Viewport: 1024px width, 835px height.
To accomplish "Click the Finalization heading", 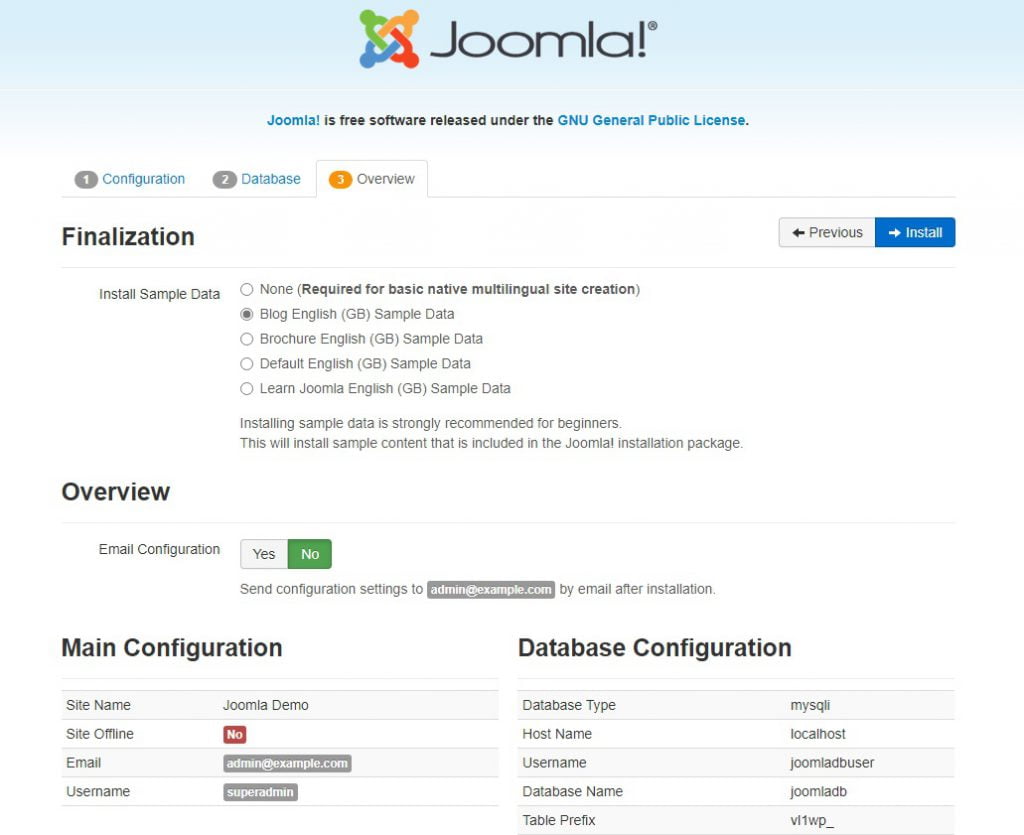I will click(x=128, y=236).
